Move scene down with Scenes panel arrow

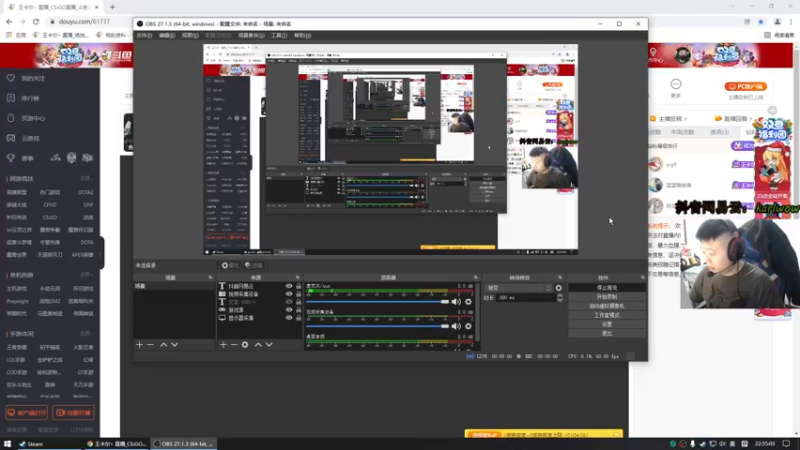pos(174,345)
